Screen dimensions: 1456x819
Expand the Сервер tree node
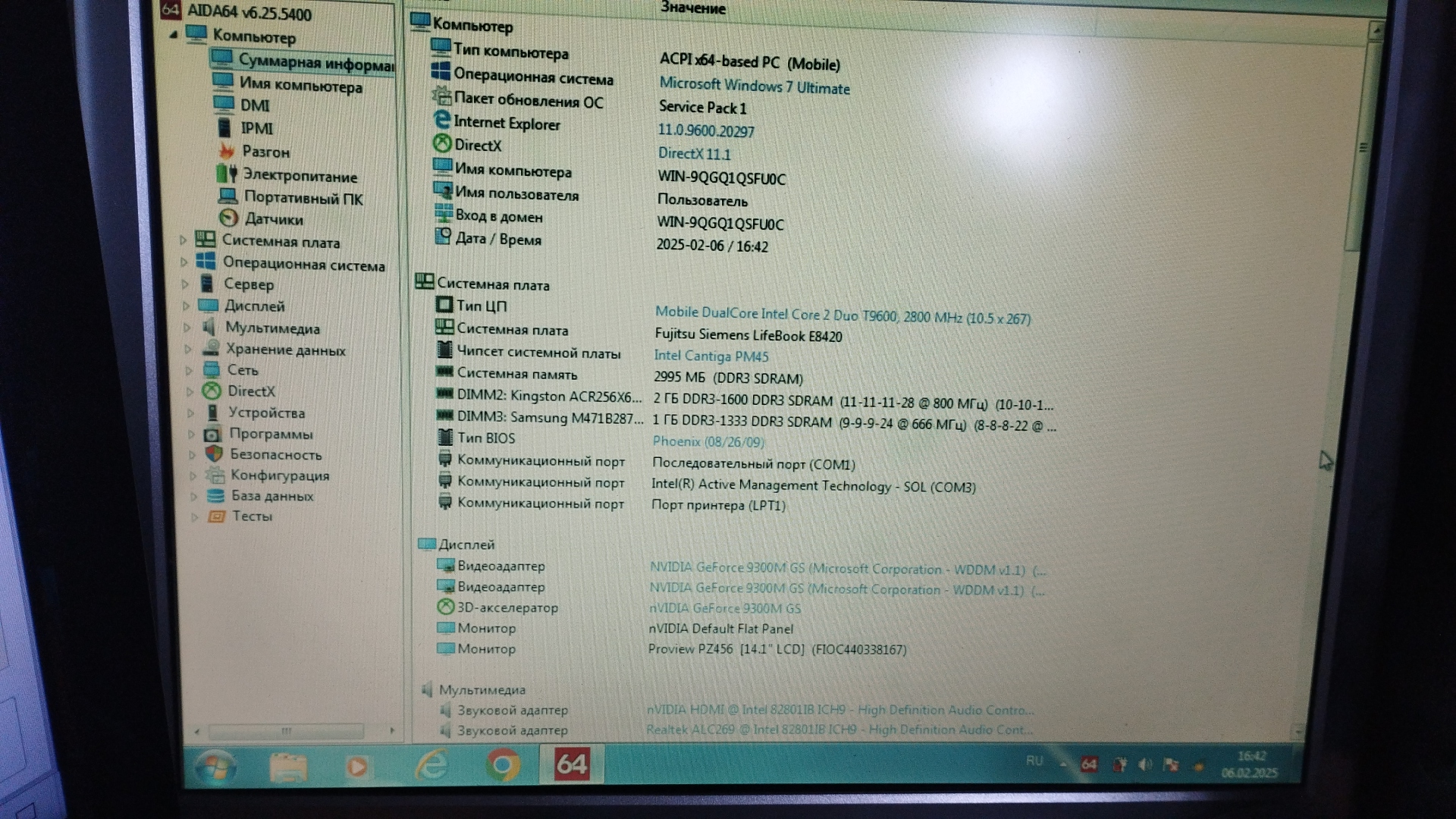coord(185,284)
